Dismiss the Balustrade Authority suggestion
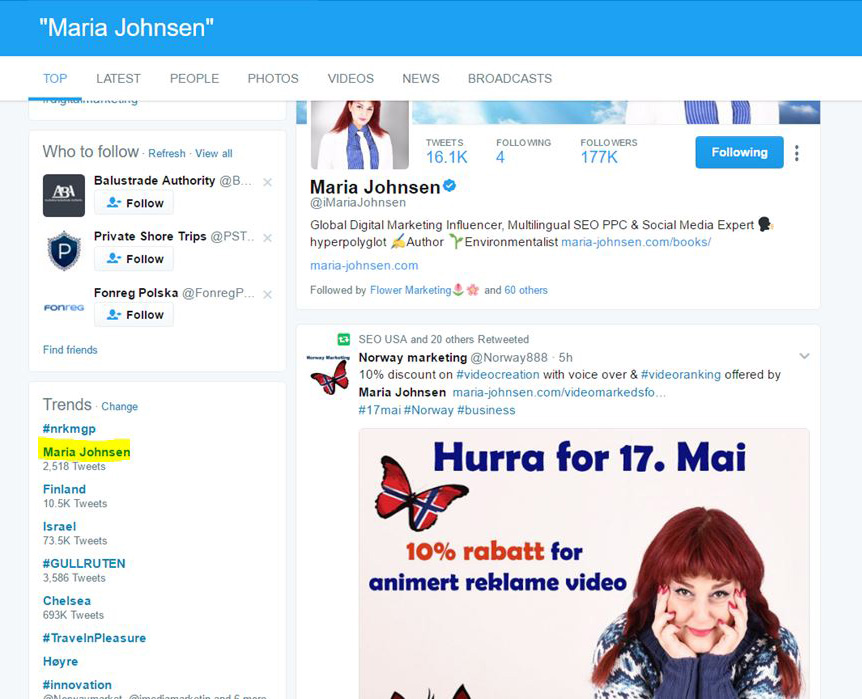Image resolution: width=862 pixels, height=699 pixels. [268, 182]
